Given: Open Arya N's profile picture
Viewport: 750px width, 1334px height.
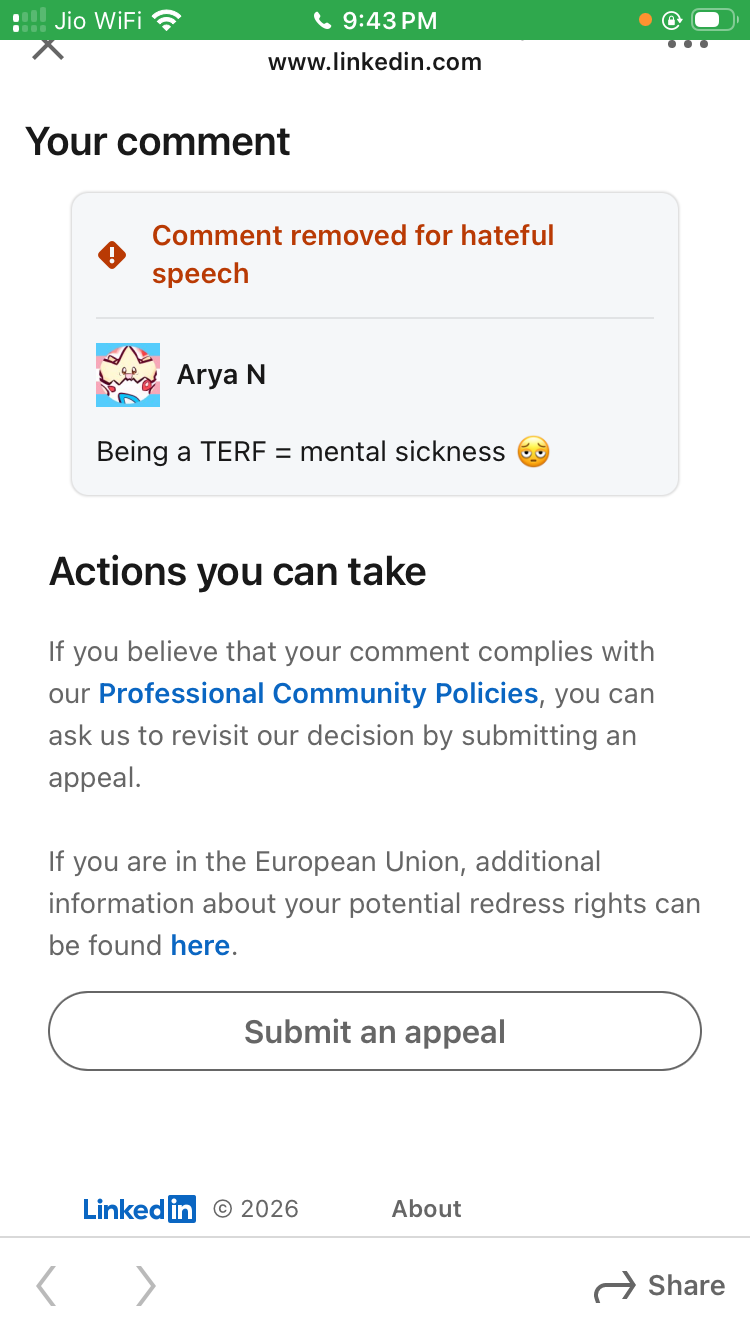Looking at the screenshot, I should pyautogui.click(x=128, y=375).
